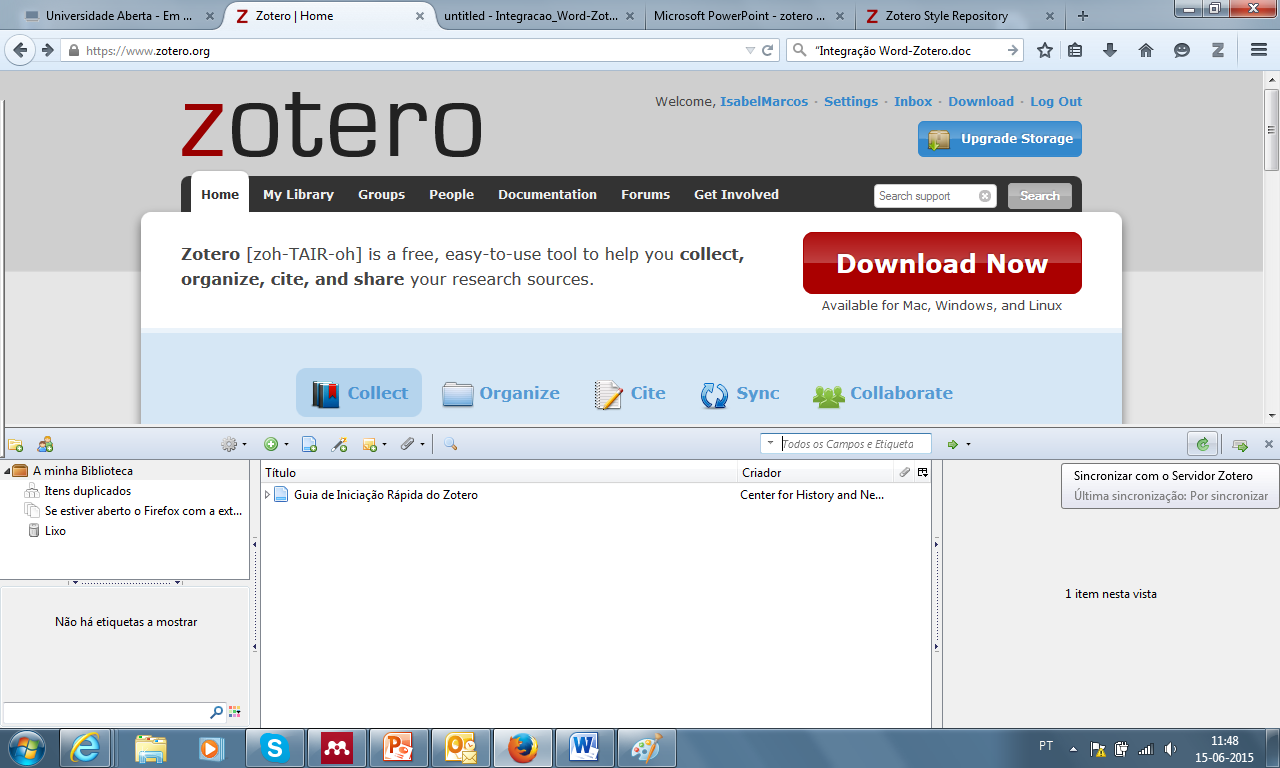Image resolution: width=1280 pixels, height=768 pixels.
Task: Open the People tab
Action: tap(452, 195)
